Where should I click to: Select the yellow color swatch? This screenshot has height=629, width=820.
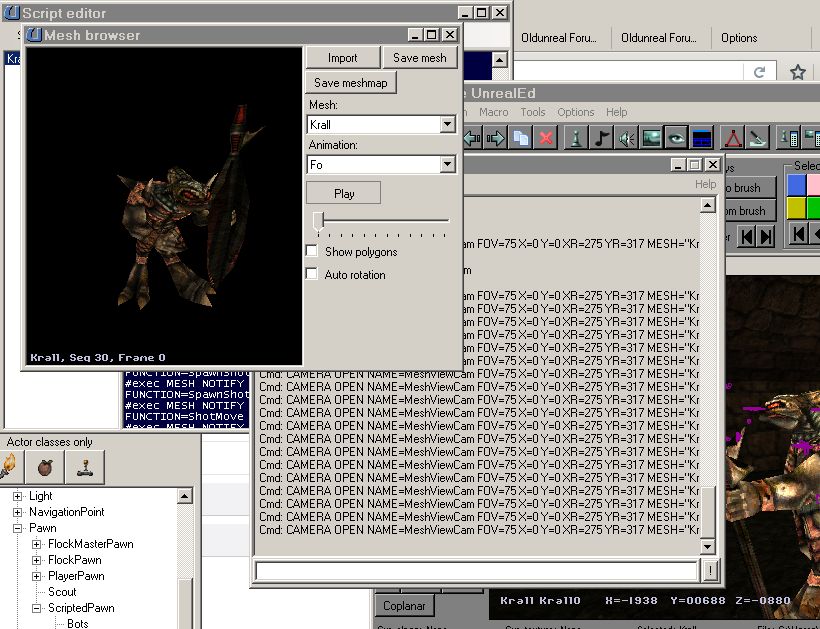click(x=796, y=208)
